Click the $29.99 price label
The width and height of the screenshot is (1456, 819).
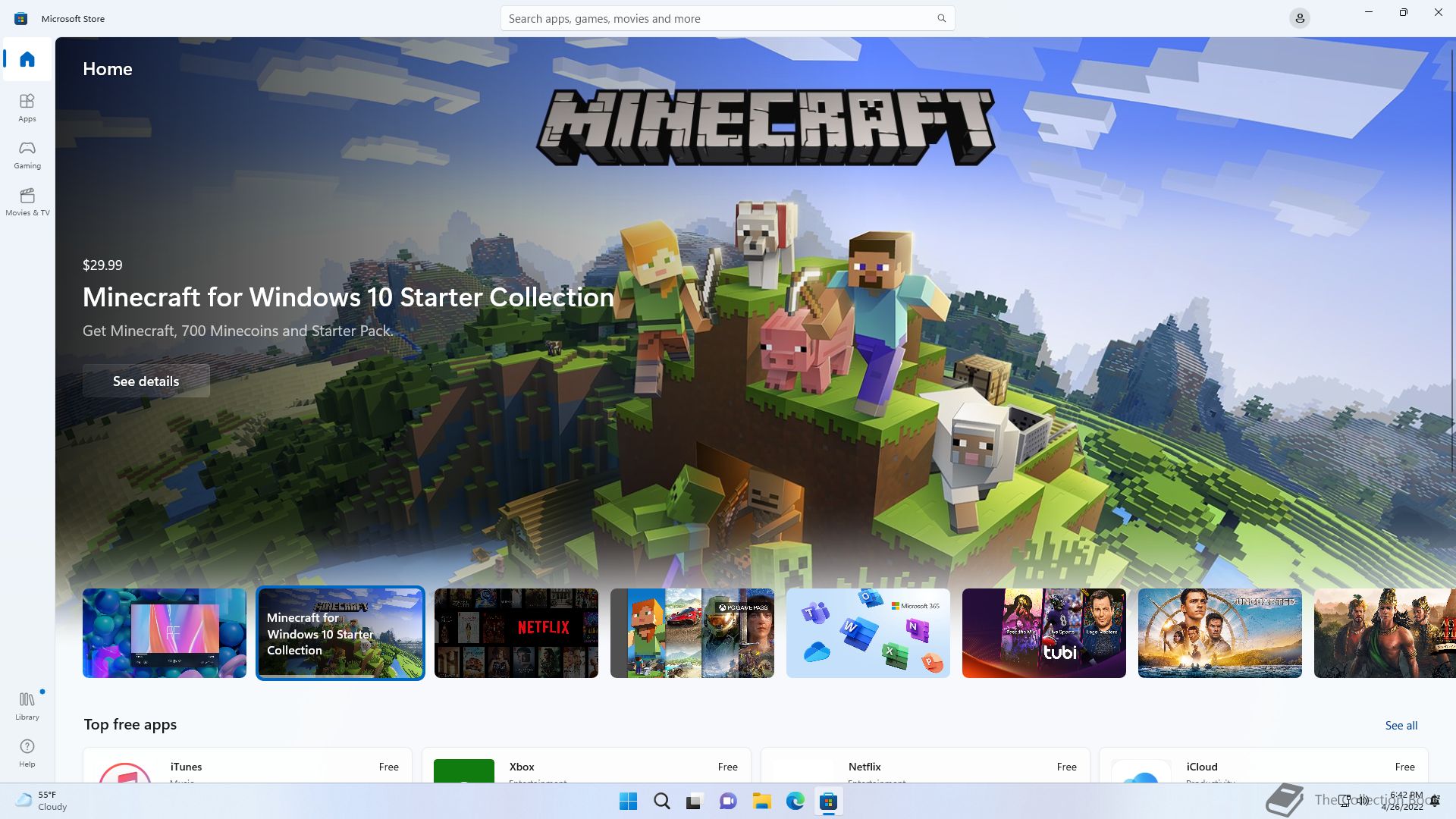pyautogui.click(x=102, y=265)
